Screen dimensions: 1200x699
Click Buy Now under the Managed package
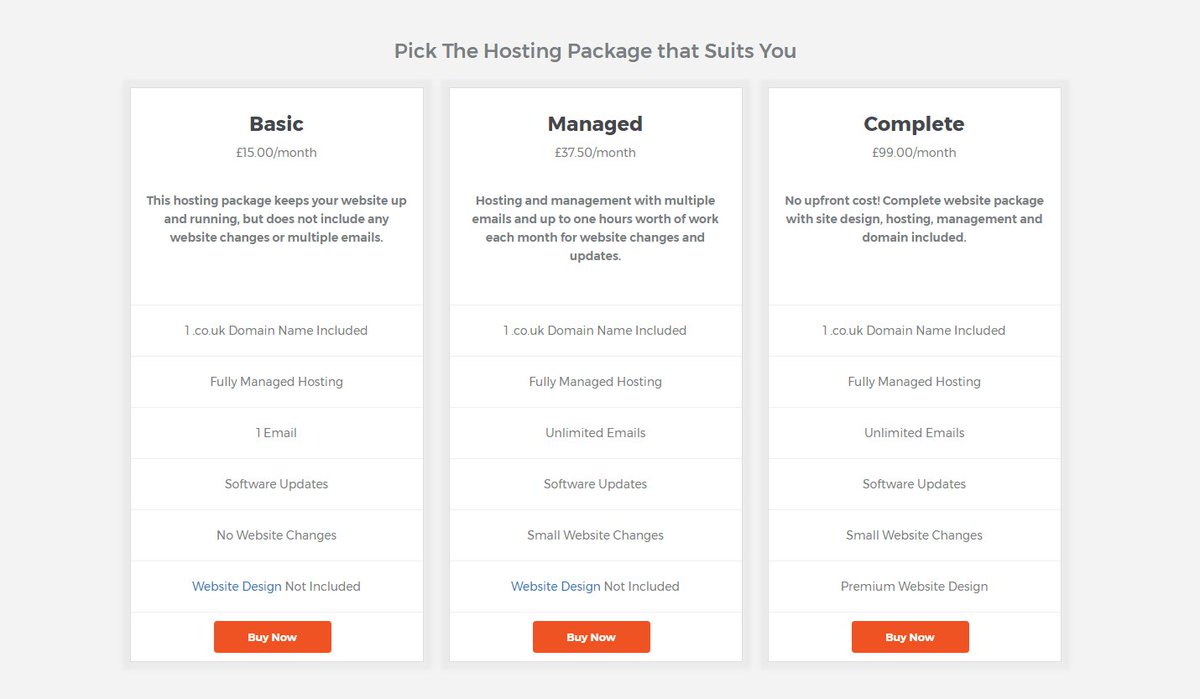click(591, 637)
